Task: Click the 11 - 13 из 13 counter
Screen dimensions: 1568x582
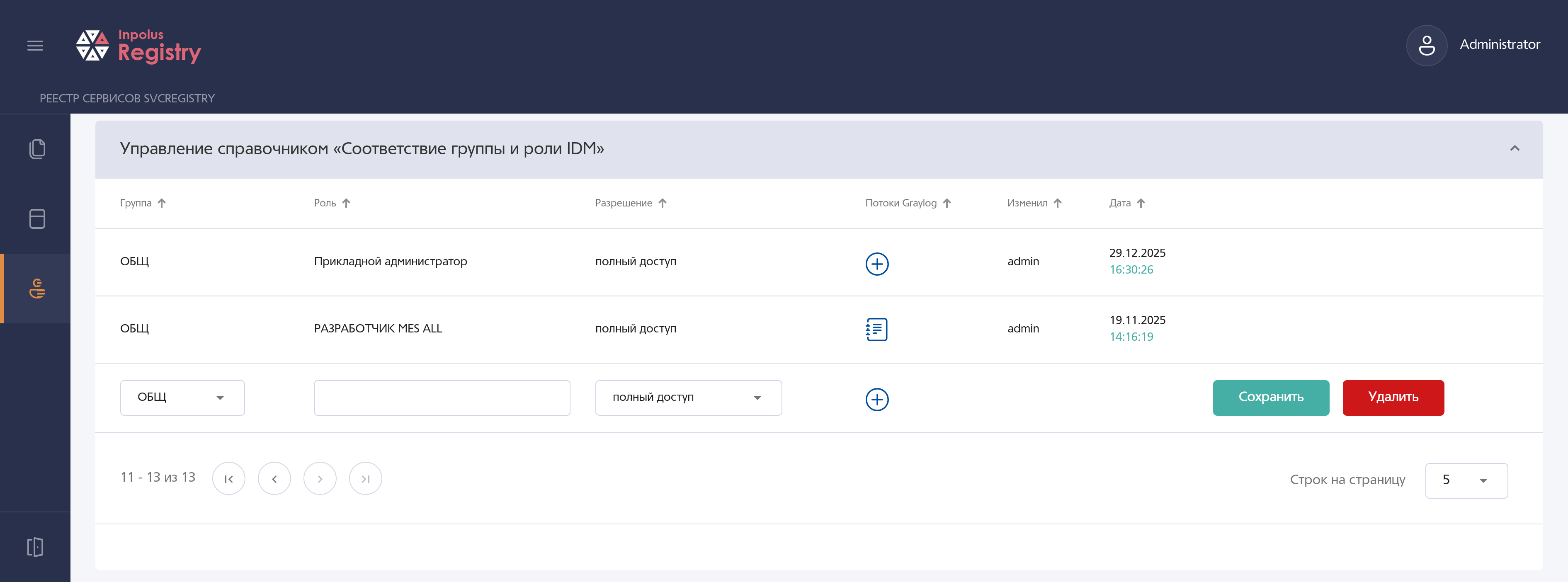Action: pyautogui.click(x=158, y=477)
